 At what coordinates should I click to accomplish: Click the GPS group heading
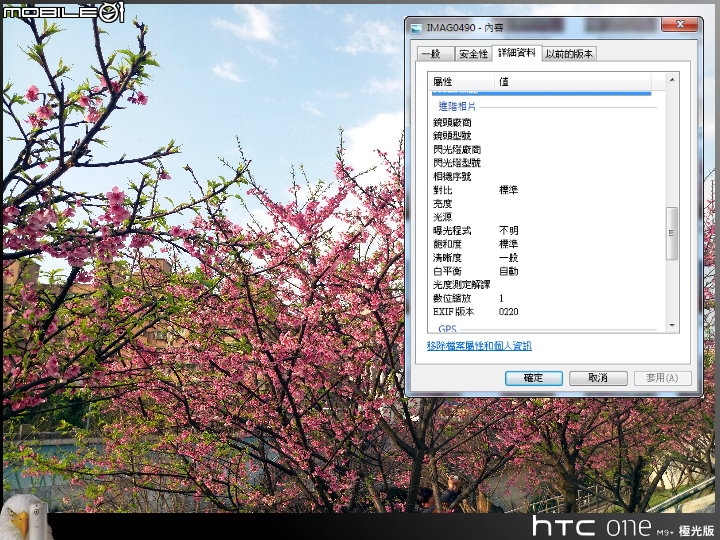[x=447, y=329]
